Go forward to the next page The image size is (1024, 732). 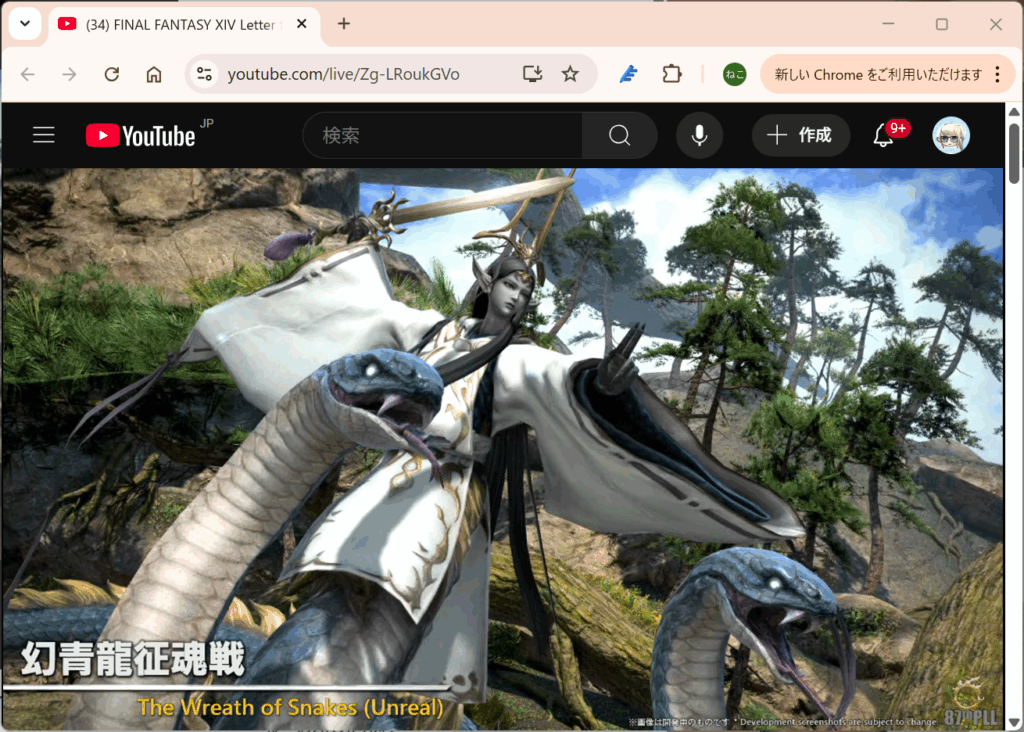pos(70,74)
